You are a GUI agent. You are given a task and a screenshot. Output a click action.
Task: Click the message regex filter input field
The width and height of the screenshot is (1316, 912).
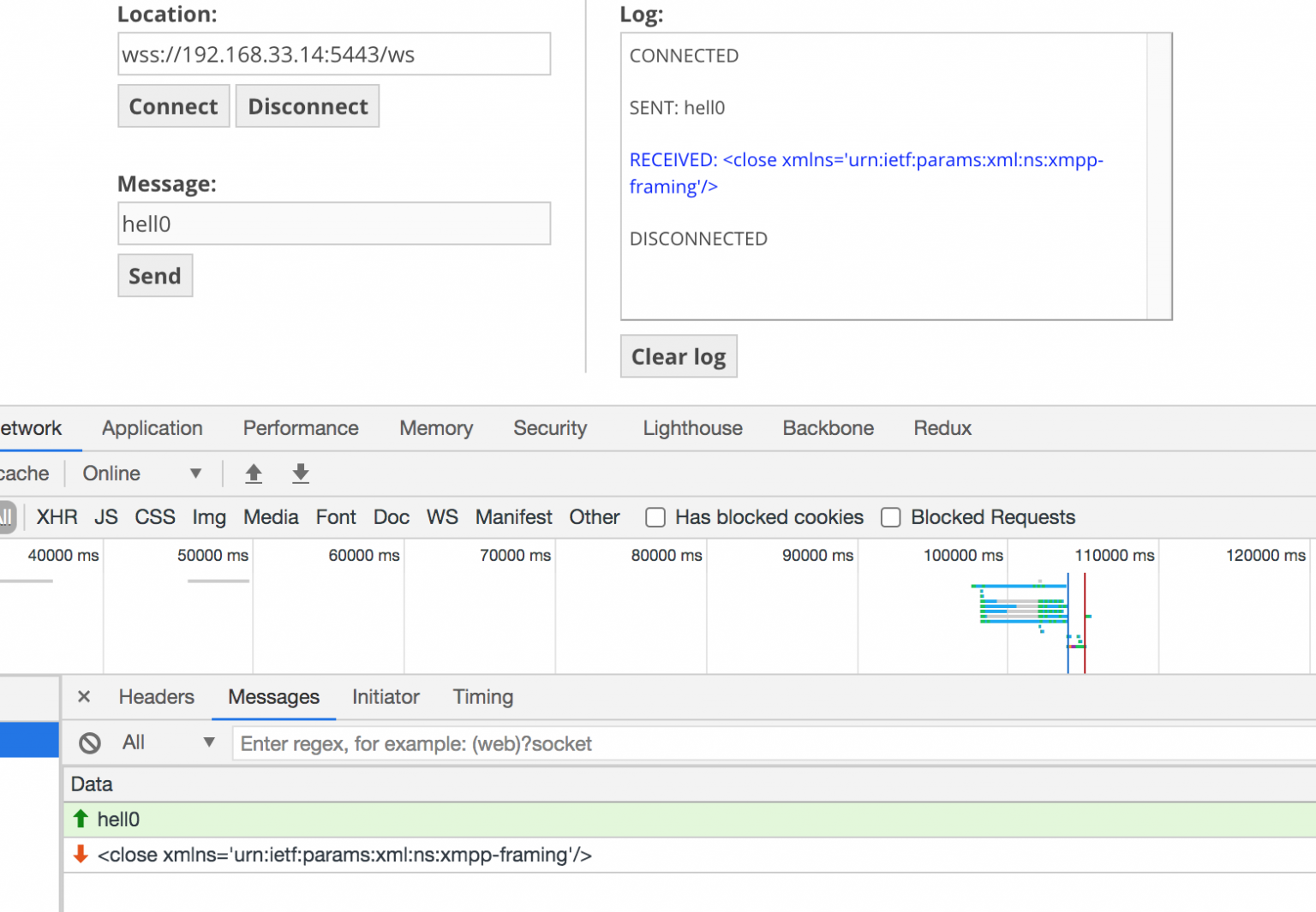pos(771,743)
